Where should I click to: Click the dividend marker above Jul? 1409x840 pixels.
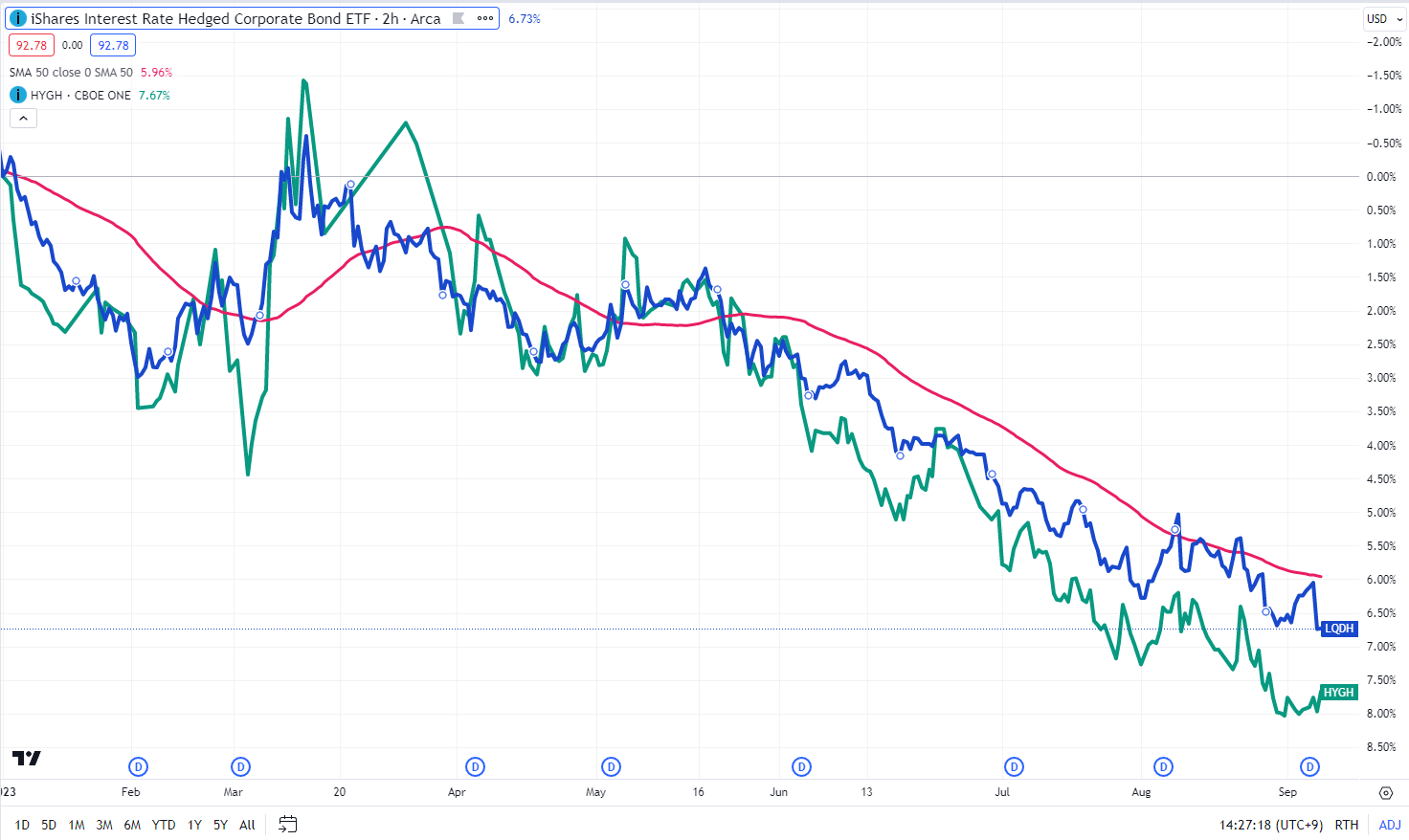coord(1015,766)
